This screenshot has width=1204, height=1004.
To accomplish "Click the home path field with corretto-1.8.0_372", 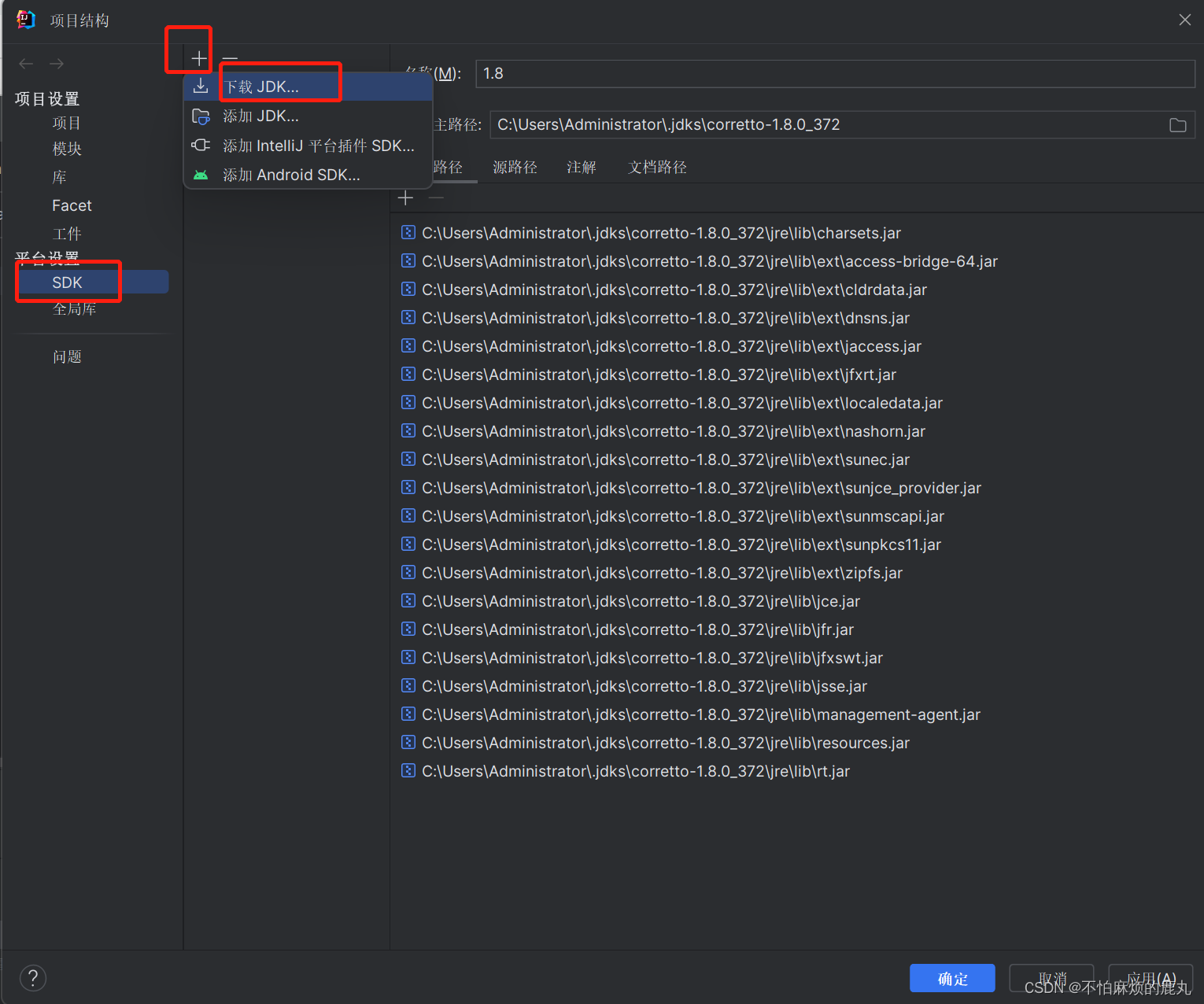I will click(842, 124).
